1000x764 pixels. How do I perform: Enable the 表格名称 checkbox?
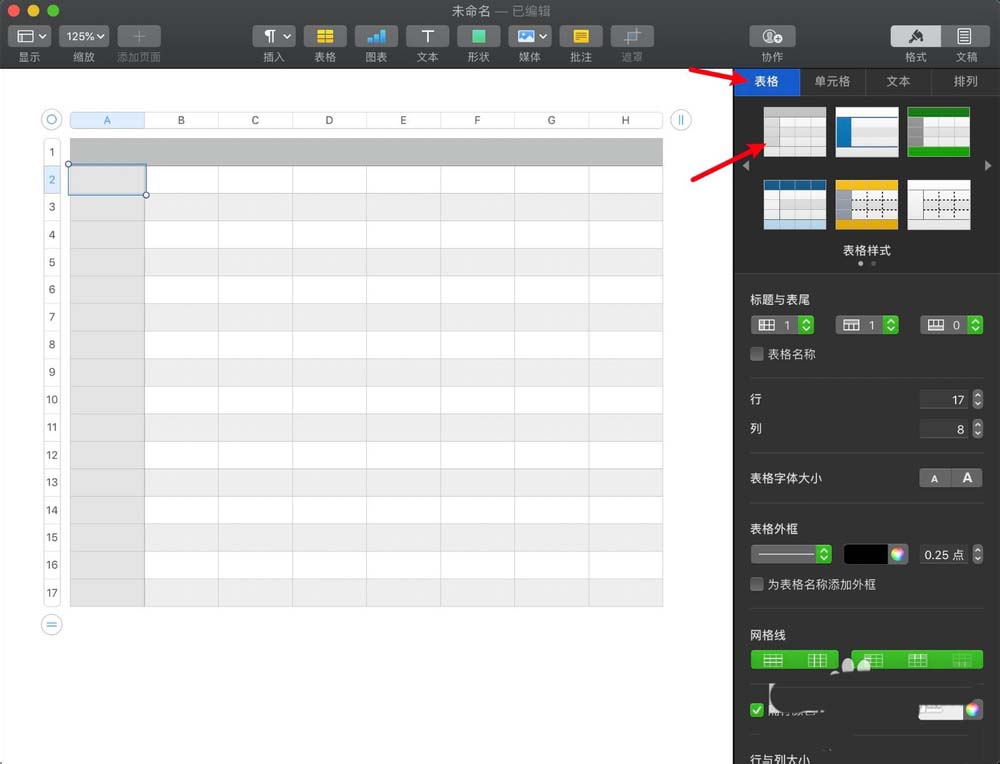(x=757, y=353)
